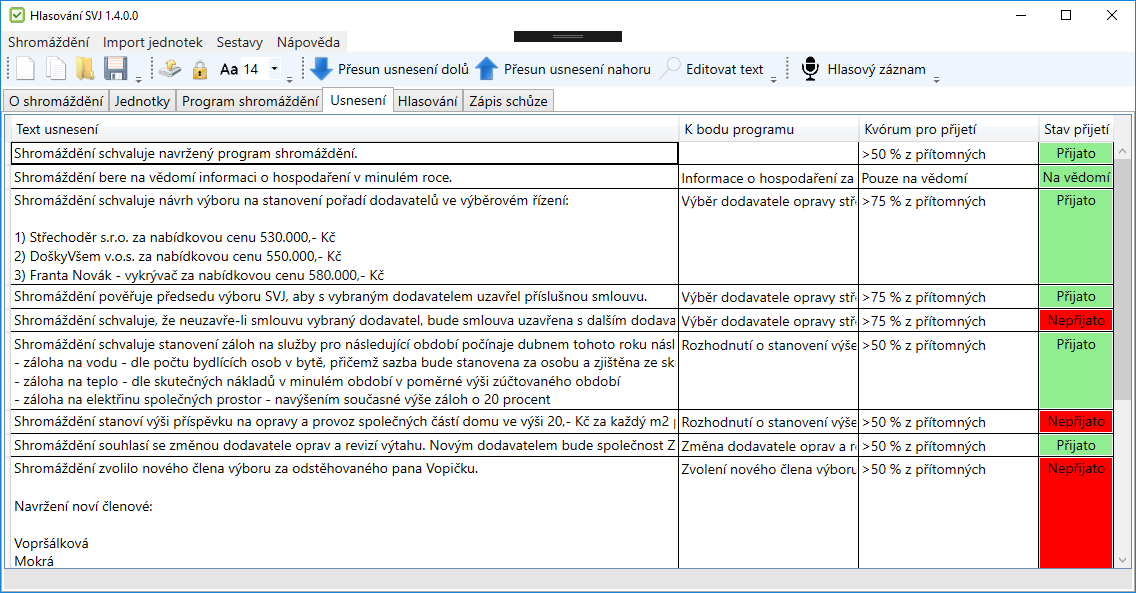The image size is (1136, 593).
Task: Click Nepřijato status of the 'výši příspěvku' row
Action: [1076, 421]
